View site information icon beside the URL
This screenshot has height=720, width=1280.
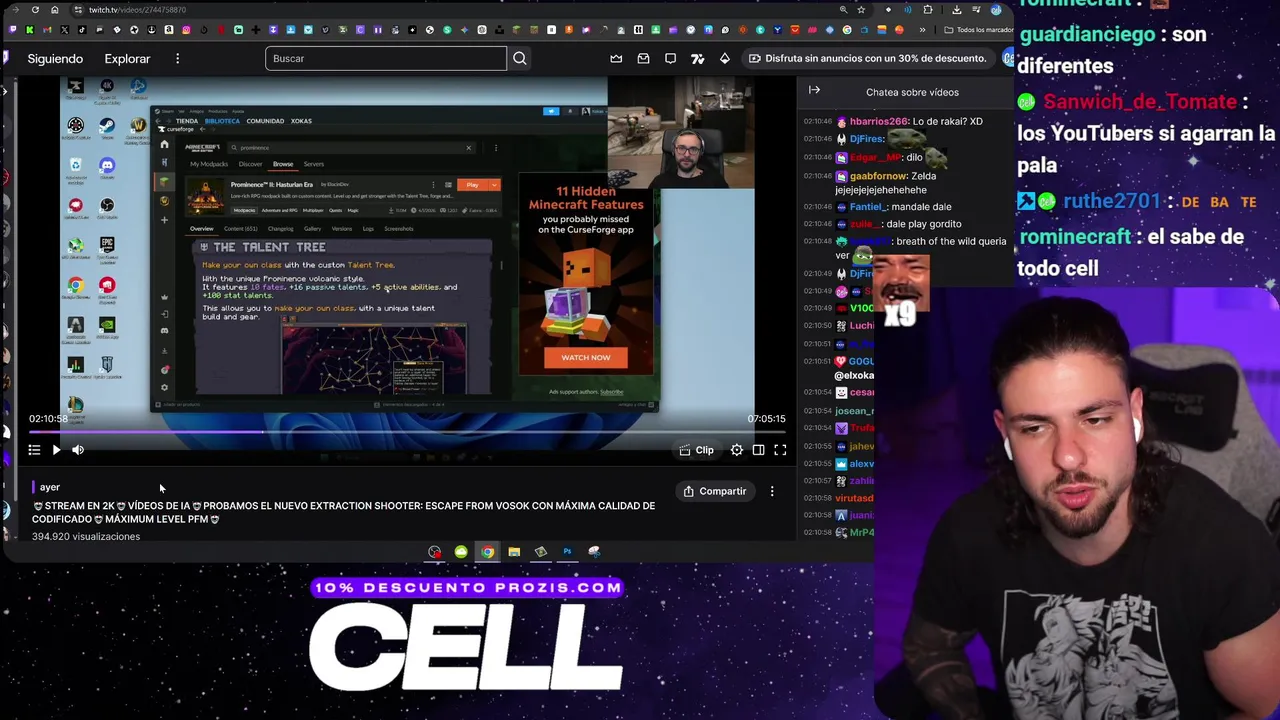tap(78, 10)
